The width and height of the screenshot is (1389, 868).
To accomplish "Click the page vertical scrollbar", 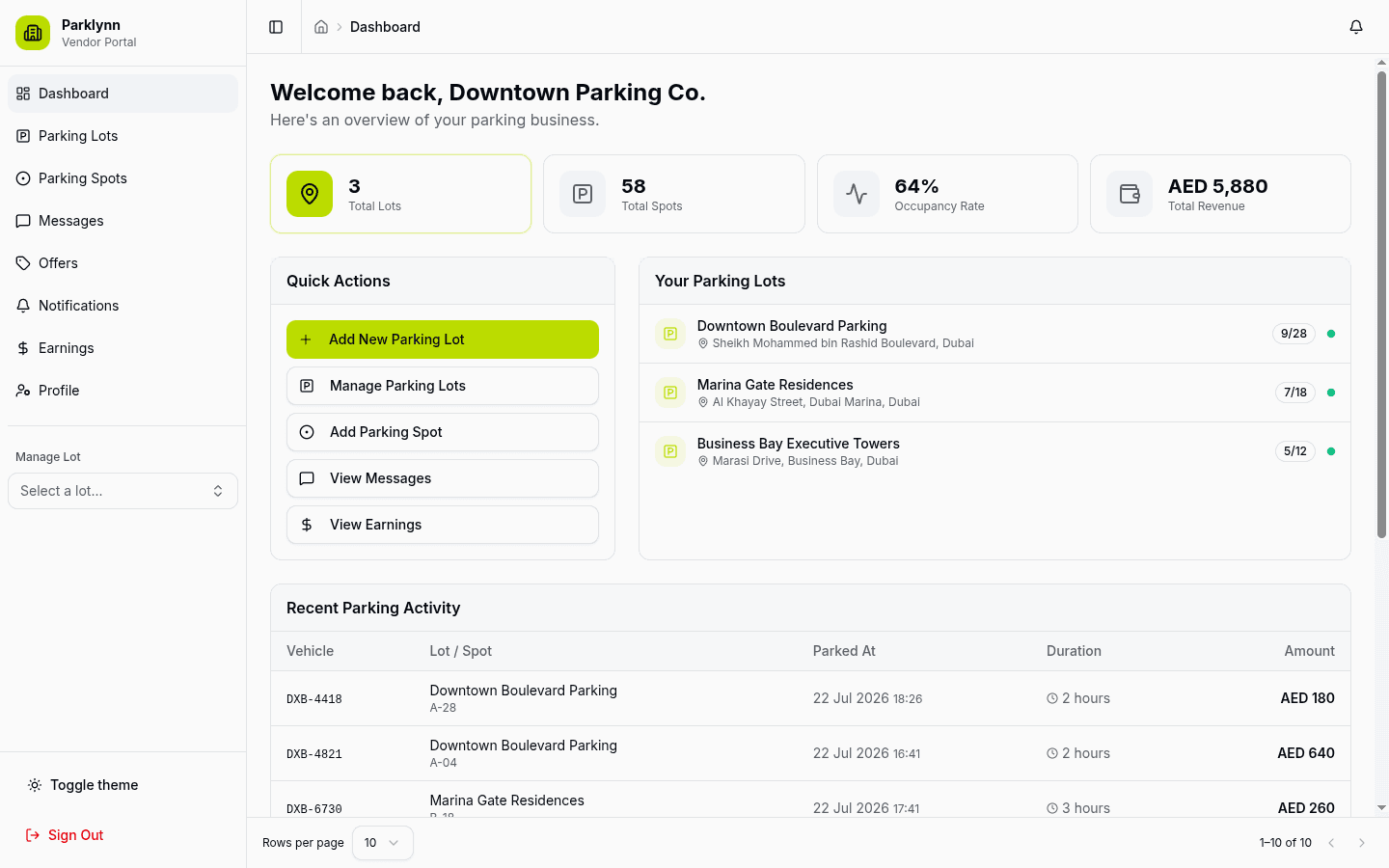I will [1381, 305].
